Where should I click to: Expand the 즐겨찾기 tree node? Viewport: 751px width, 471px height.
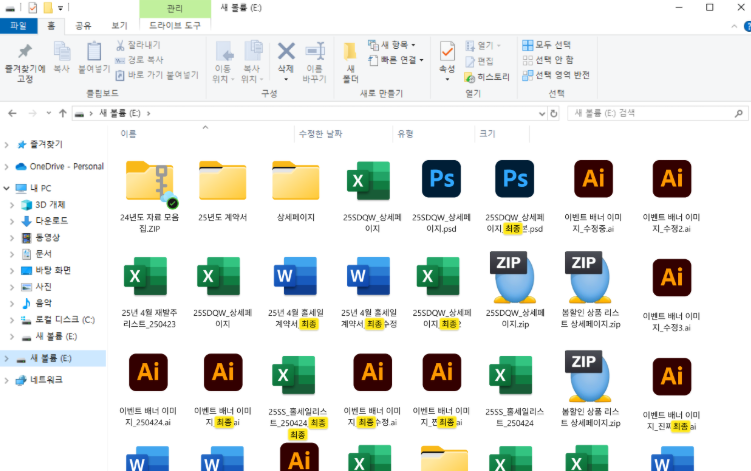[x=6, y=145]
